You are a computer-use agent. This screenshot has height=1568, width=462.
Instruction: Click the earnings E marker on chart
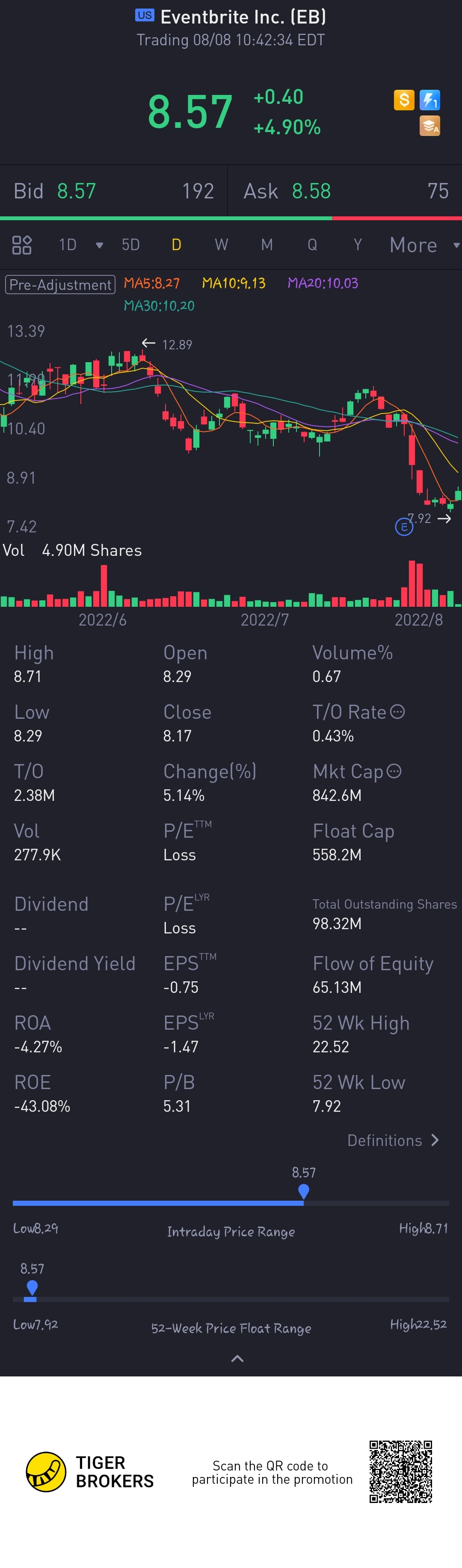tap(403, 526)
